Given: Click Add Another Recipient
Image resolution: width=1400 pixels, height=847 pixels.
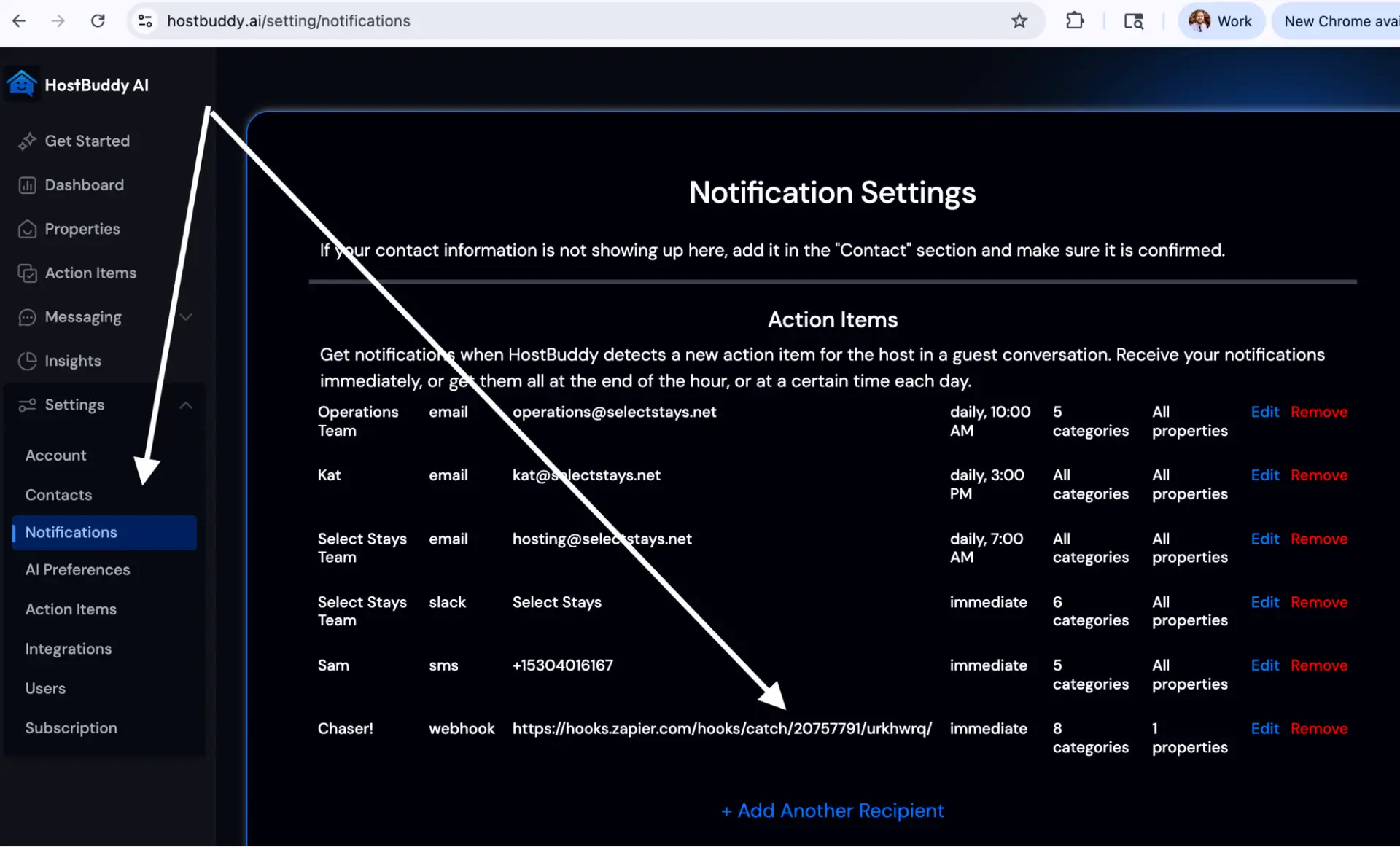Looking at the screenshot, I should coord(832,810).
